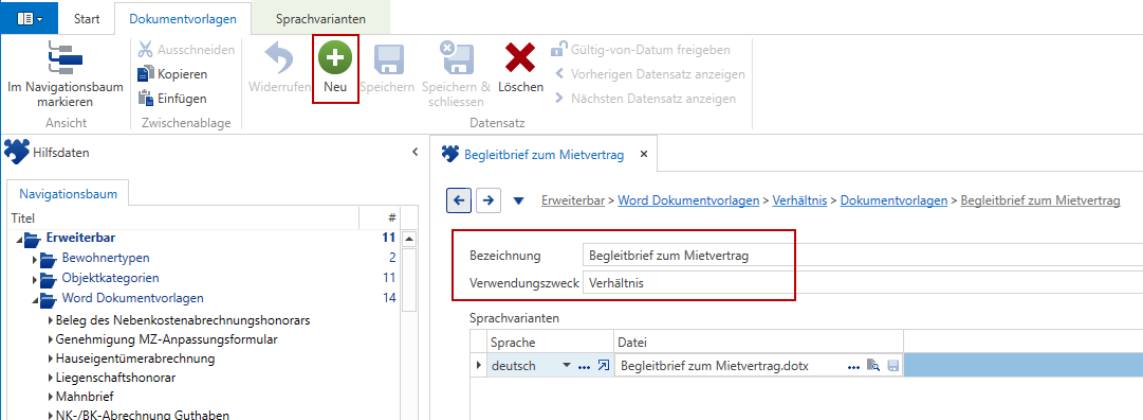Click the Bewohnertypen folder icon
Viewport: 1143px width, 420px height.
click(x=49, y=258)
